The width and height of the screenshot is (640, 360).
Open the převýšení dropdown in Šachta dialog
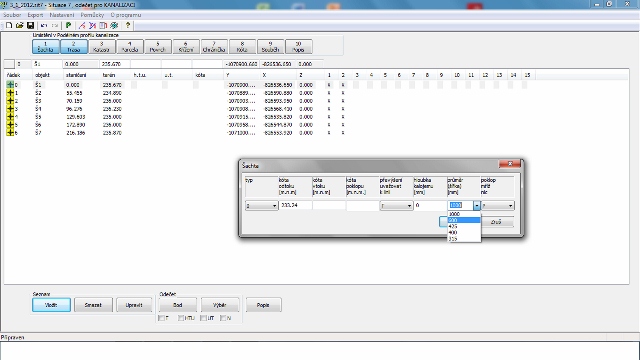click(x=396, y=206)
